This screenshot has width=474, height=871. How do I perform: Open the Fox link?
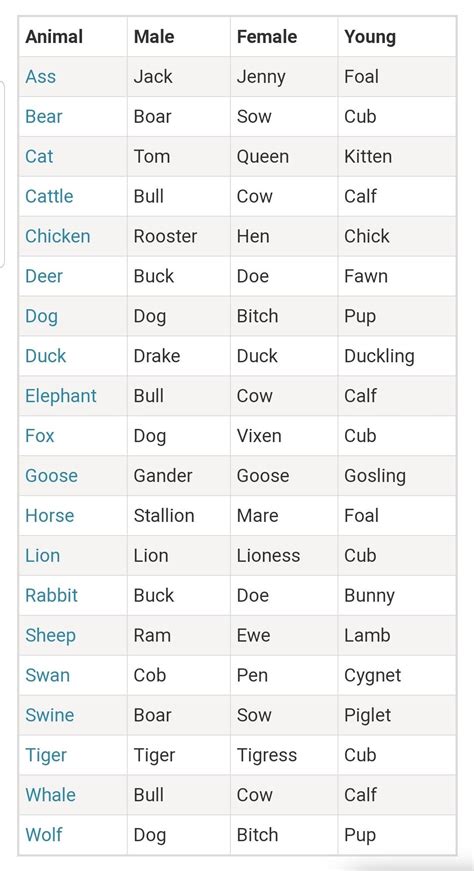tap(40, 436)
